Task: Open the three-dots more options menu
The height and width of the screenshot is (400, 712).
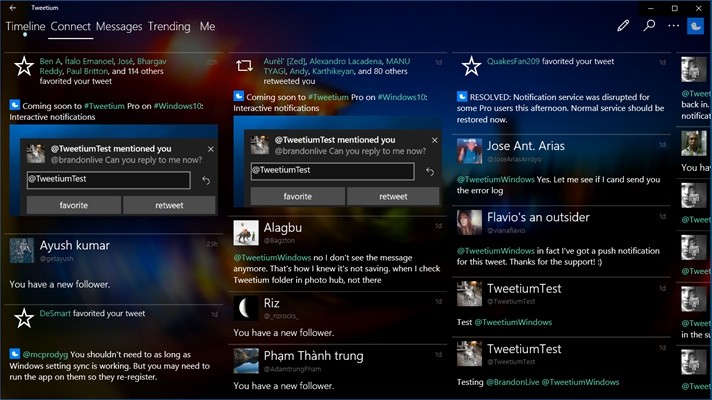Action: click(x=673, y=26)
